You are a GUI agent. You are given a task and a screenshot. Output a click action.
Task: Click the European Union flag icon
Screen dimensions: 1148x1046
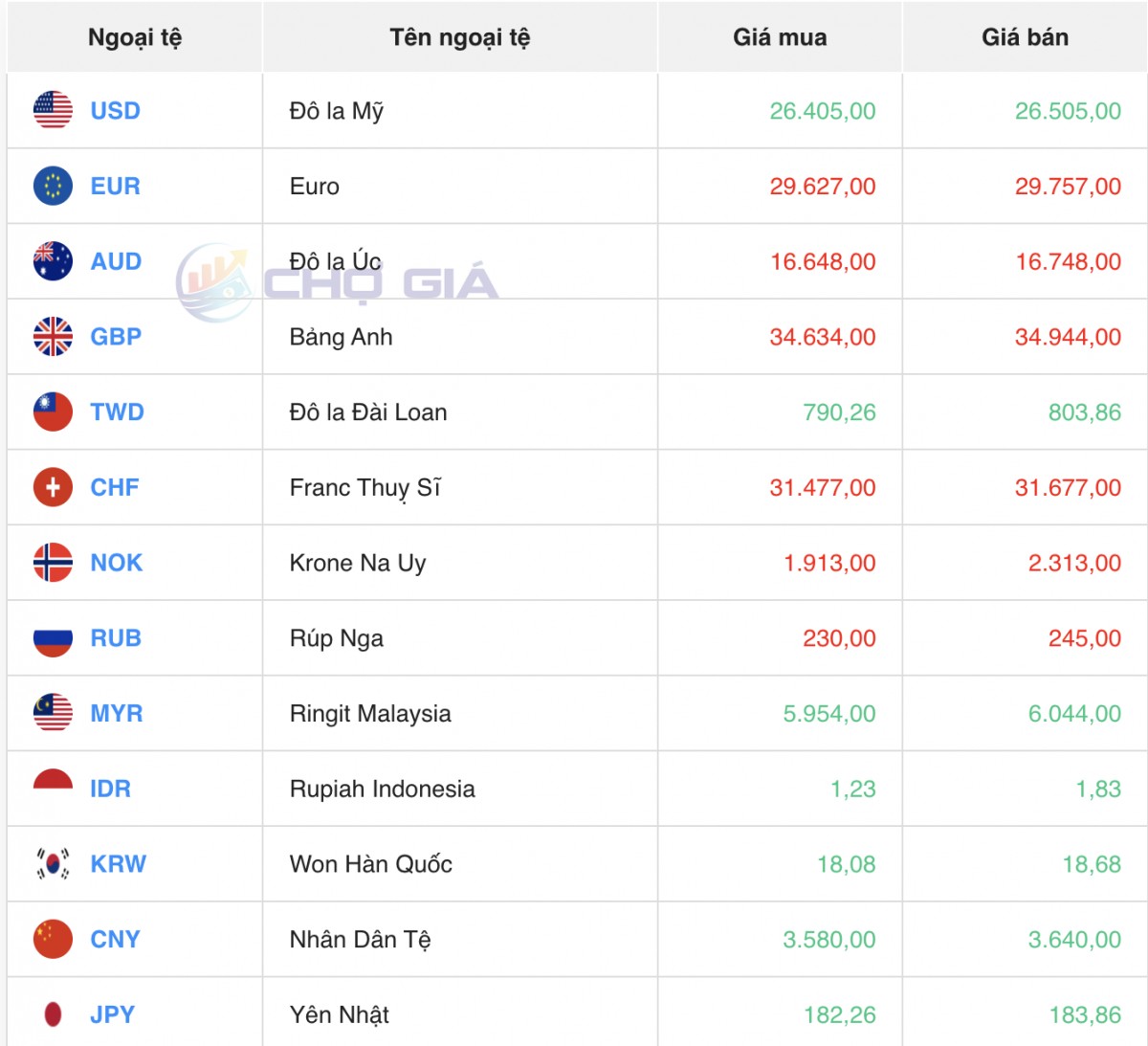coord(53,186)
